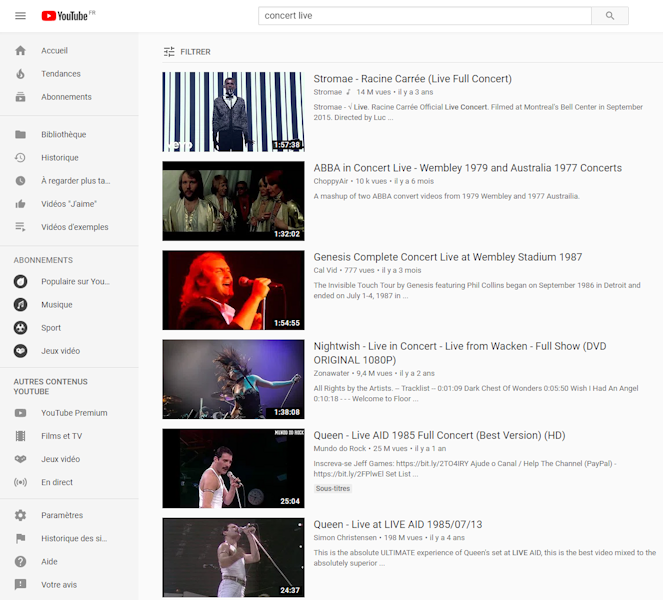Screen dimensions: 663x600
Task: Click the Musique channel icon
Action: (x=20, y=305)
